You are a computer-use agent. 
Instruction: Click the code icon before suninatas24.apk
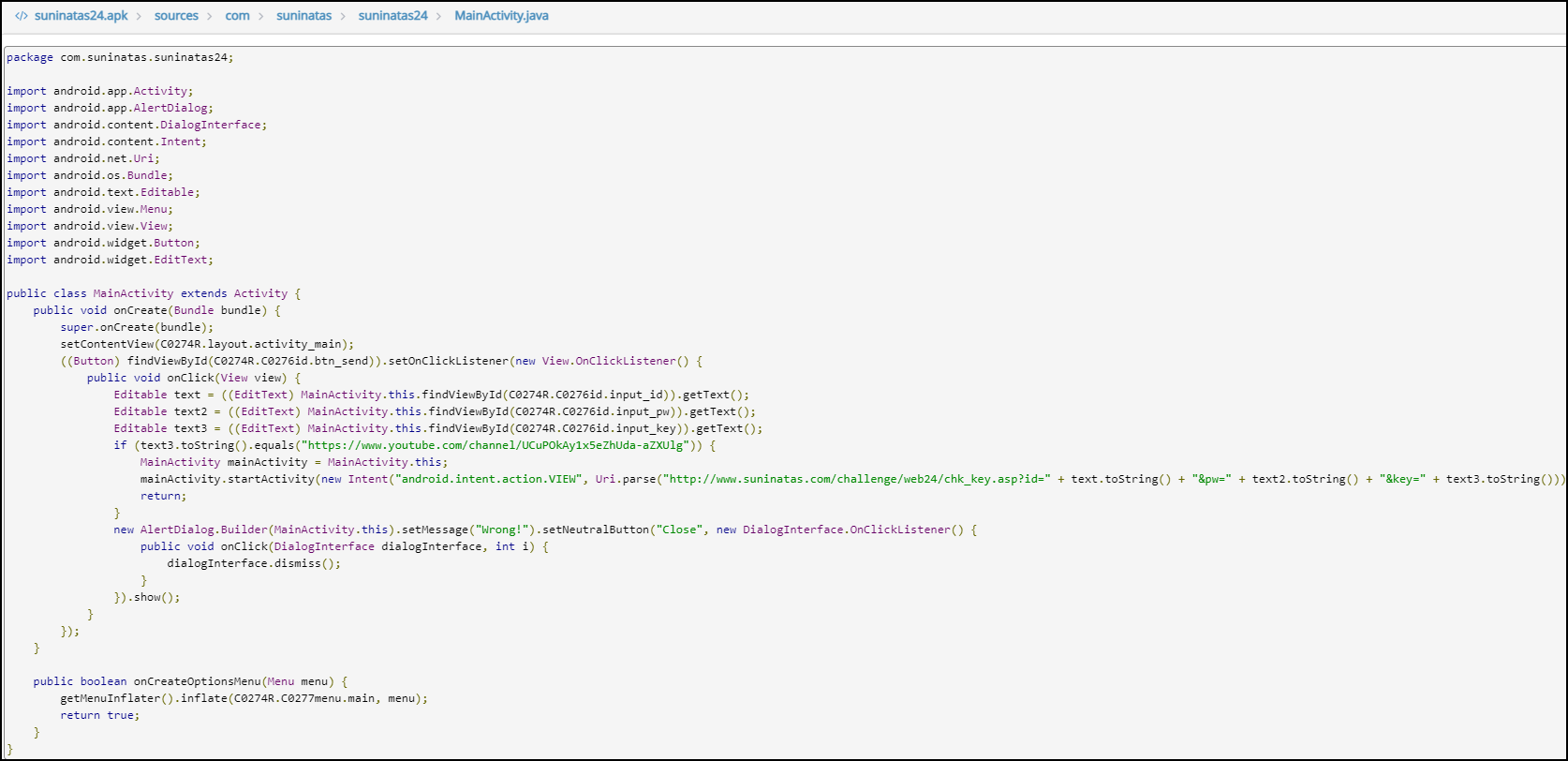(x=22, y=16)
